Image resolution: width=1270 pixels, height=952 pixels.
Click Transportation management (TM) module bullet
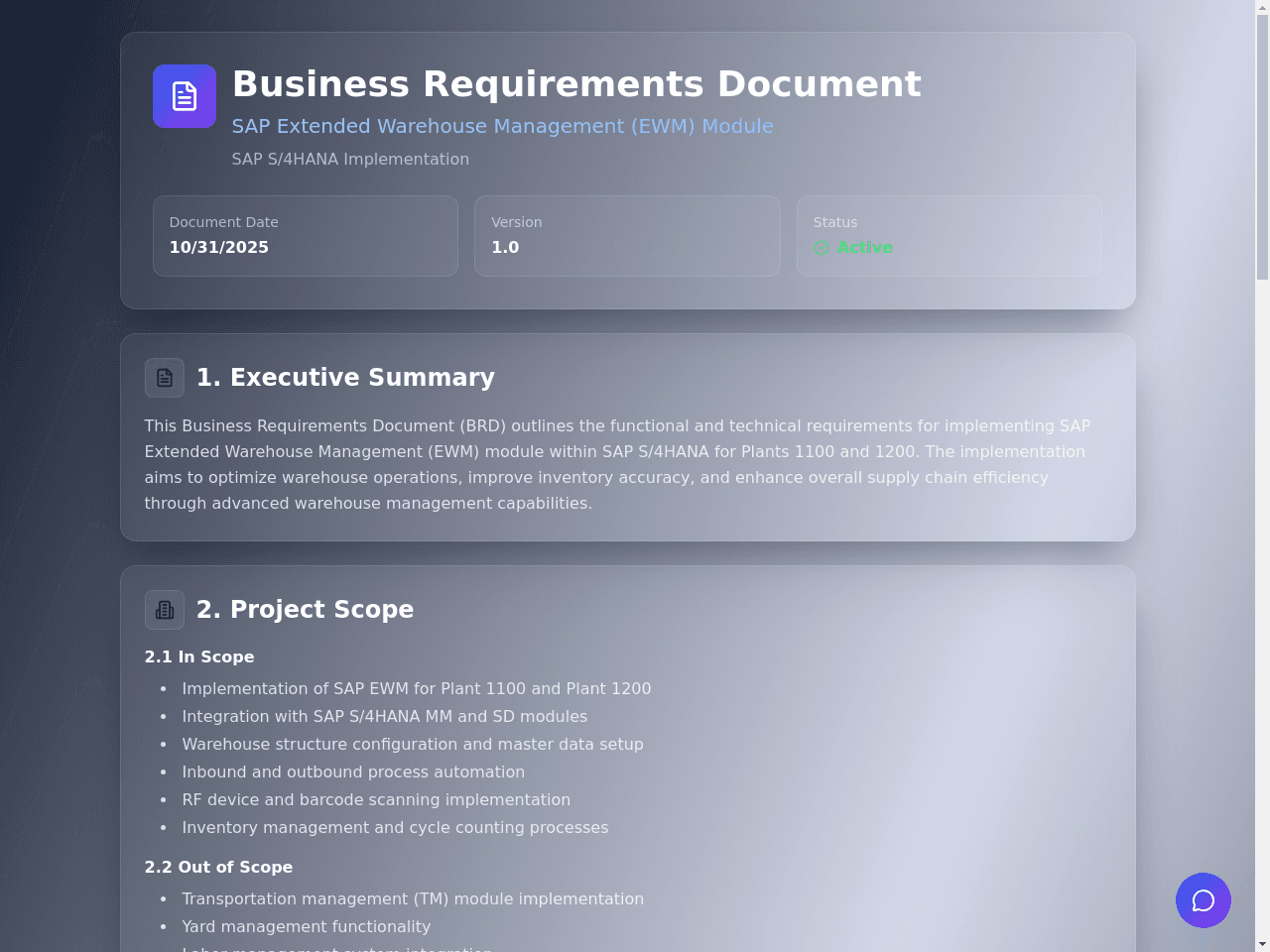pyautogui.click(x=413, y=898)
